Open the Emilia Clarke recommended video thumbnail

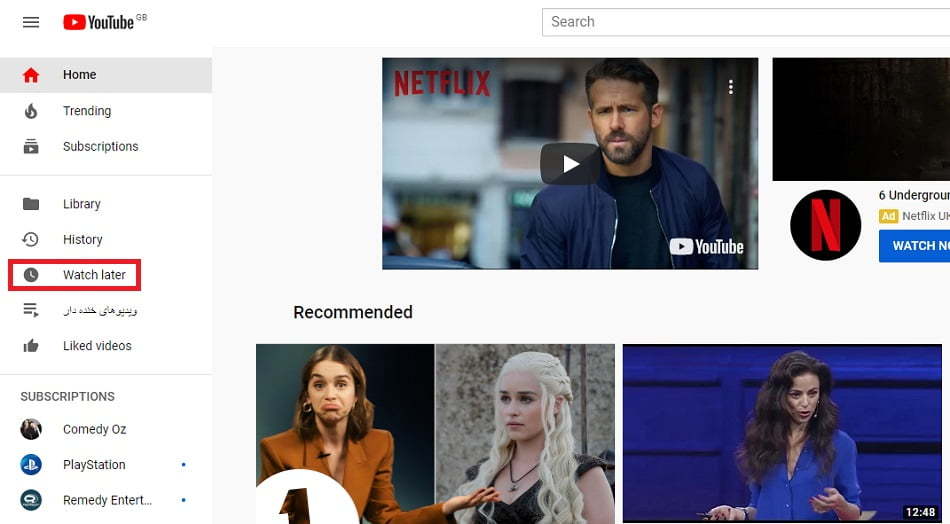[x=435, y=434]
